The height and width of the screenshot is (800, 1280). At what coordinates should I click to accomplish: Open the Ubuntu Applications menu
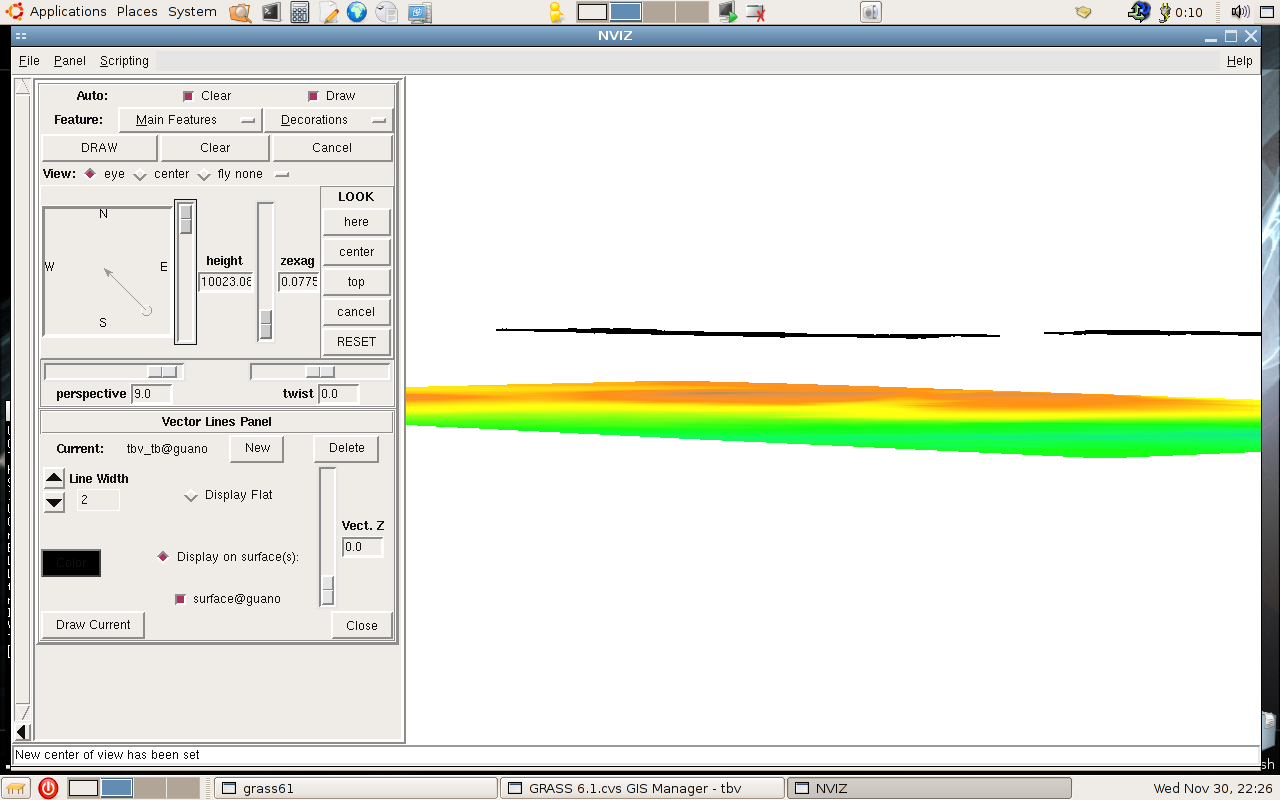pyautogui.click(x=57, y=12)
